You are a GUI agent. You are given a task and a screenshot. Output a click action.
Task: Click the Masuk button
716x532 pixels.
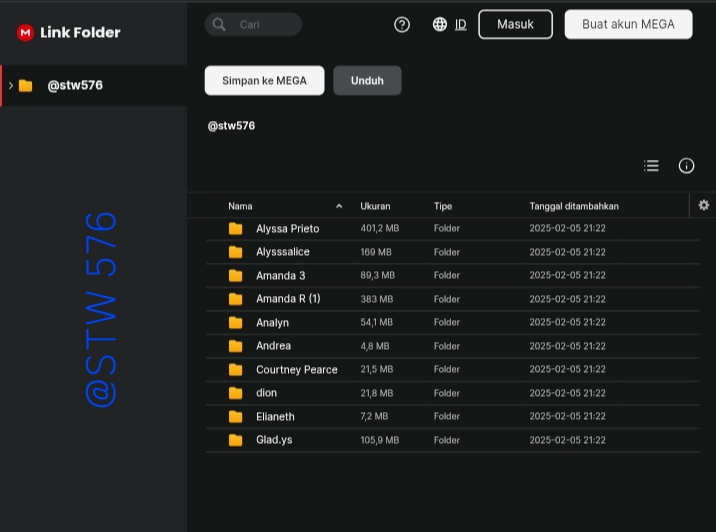point(515,24)
